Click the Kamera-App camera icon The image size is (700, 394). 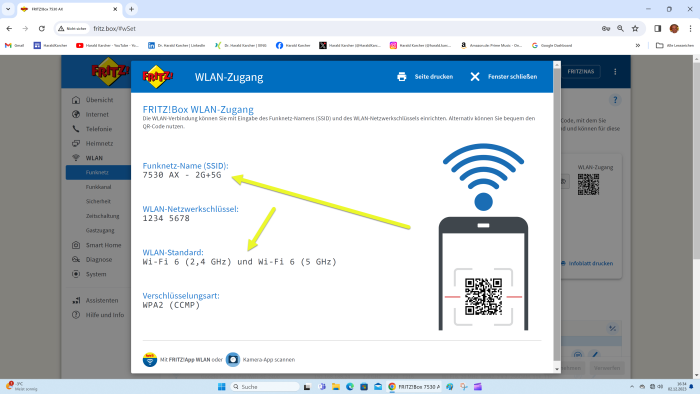point(233,359)
